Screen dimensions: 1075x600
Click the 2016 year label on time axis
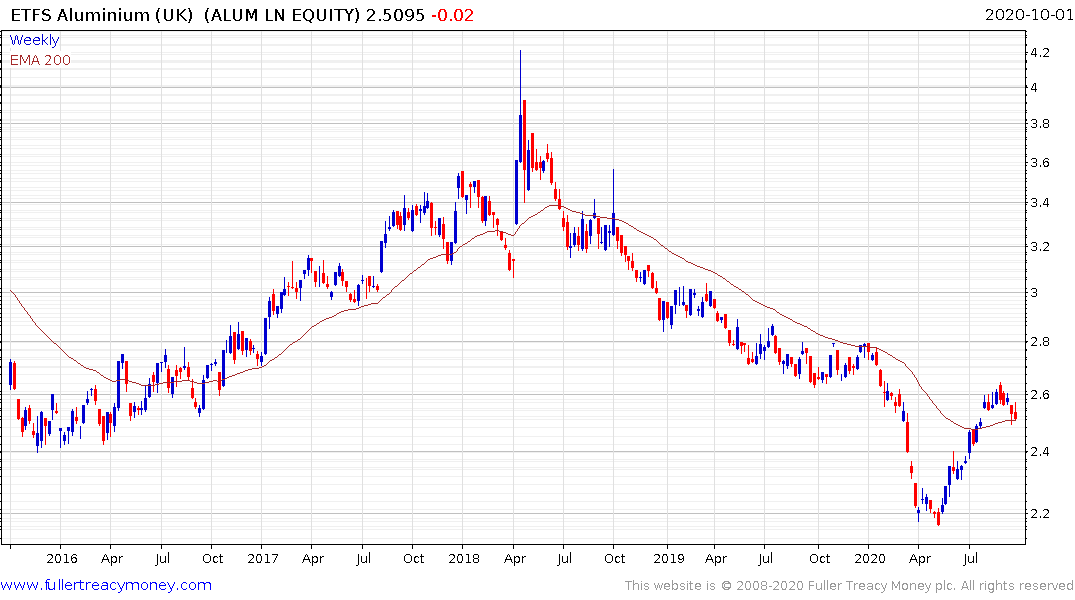(62, 558)
